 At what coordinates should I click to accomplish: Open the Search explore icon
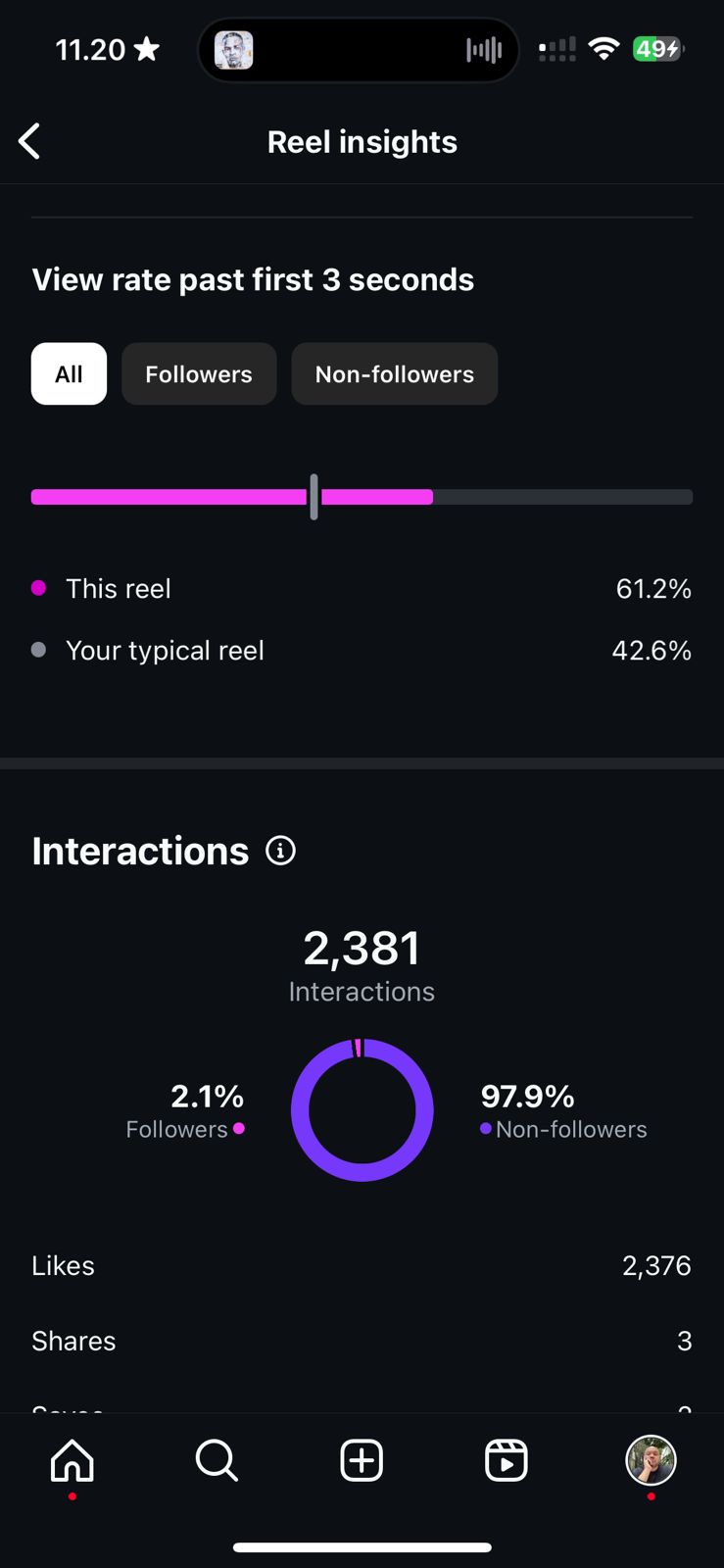point(217,1460)
